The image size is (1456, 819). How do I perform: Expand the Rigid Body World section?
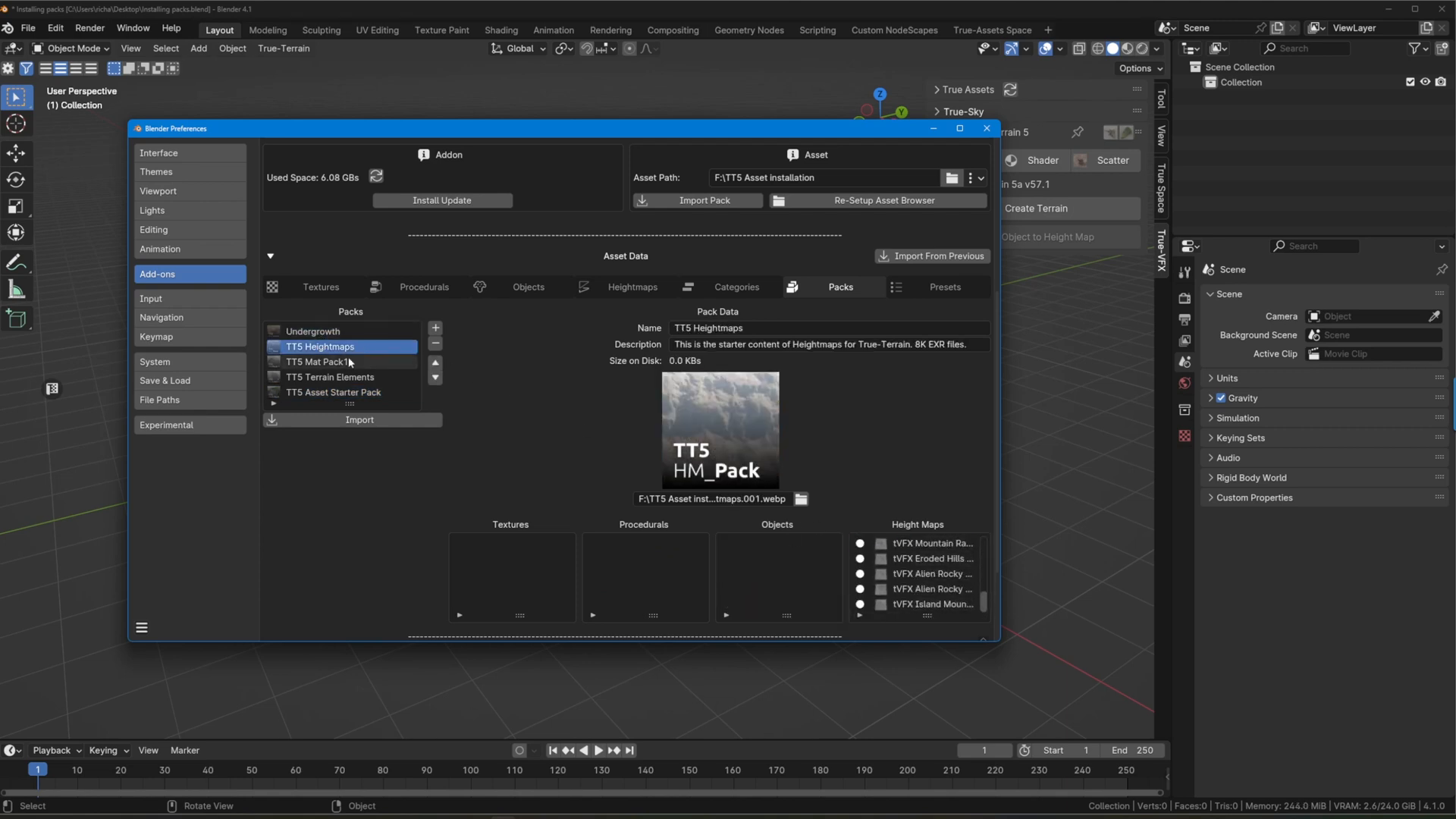[x=1250, y=478]
